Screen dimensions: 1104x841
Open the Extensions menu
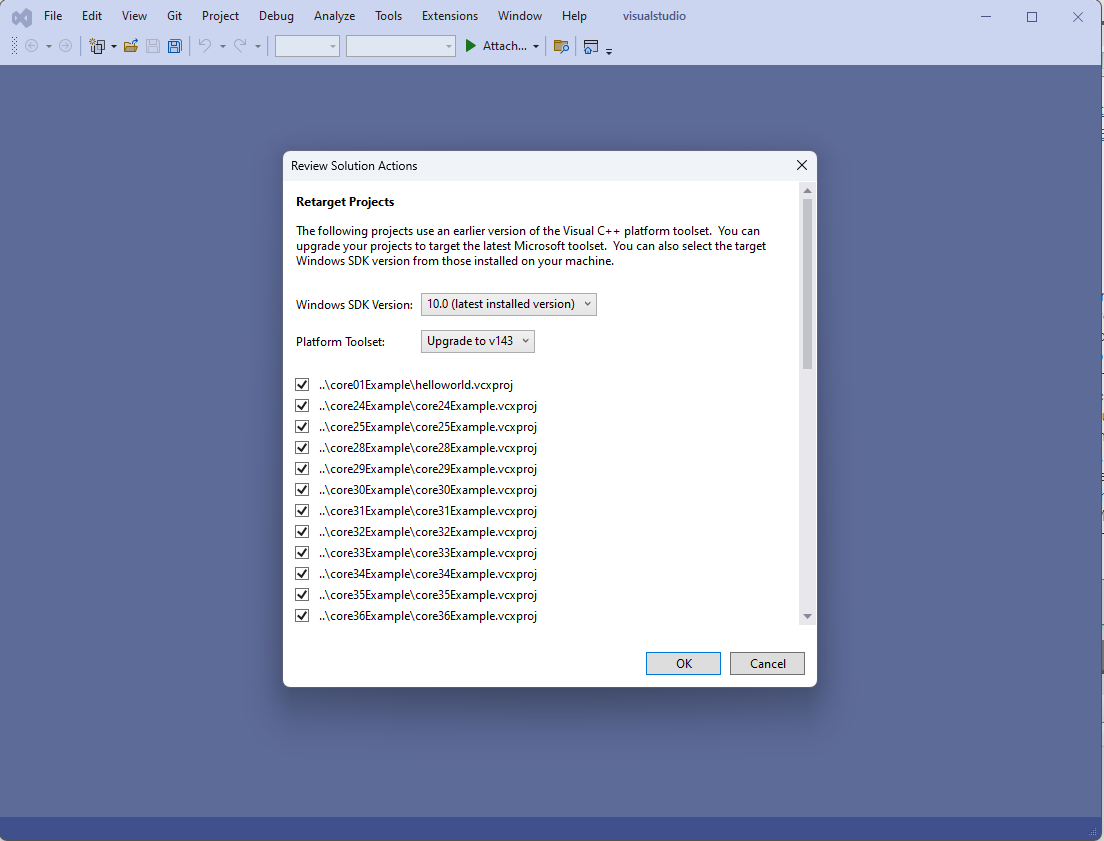pos(450,15)
